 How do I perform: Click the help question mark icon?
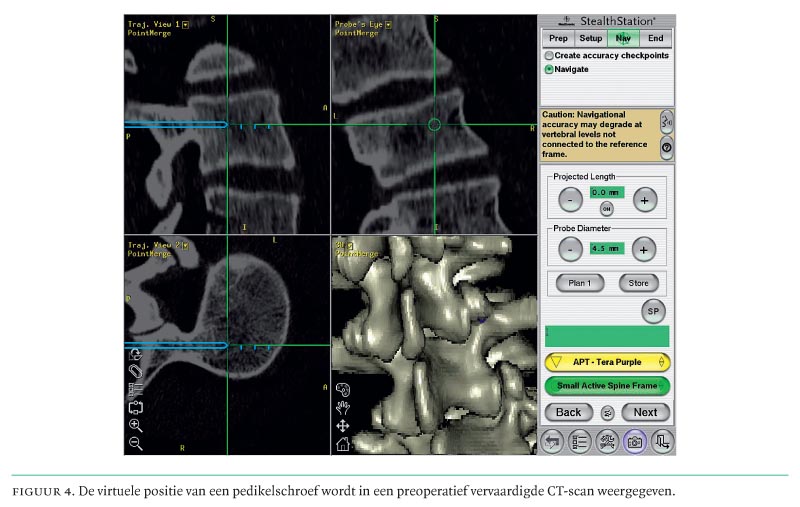(667, 146)
